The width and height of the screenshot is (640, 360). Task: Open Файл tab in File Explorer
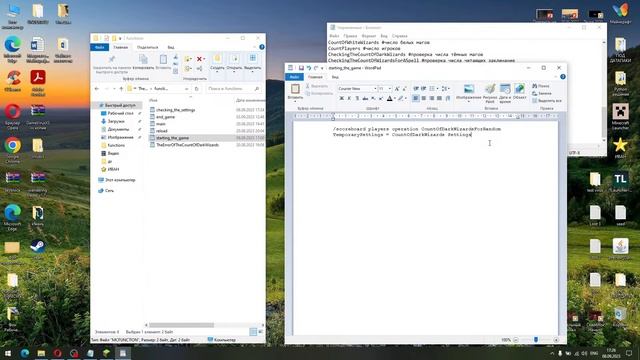[99, 47]
